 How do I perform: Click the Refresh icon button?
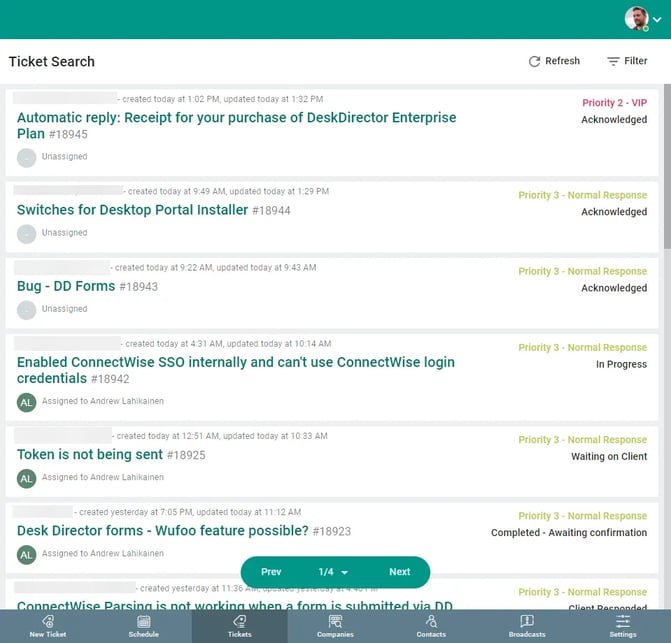[x=534, y=61]
